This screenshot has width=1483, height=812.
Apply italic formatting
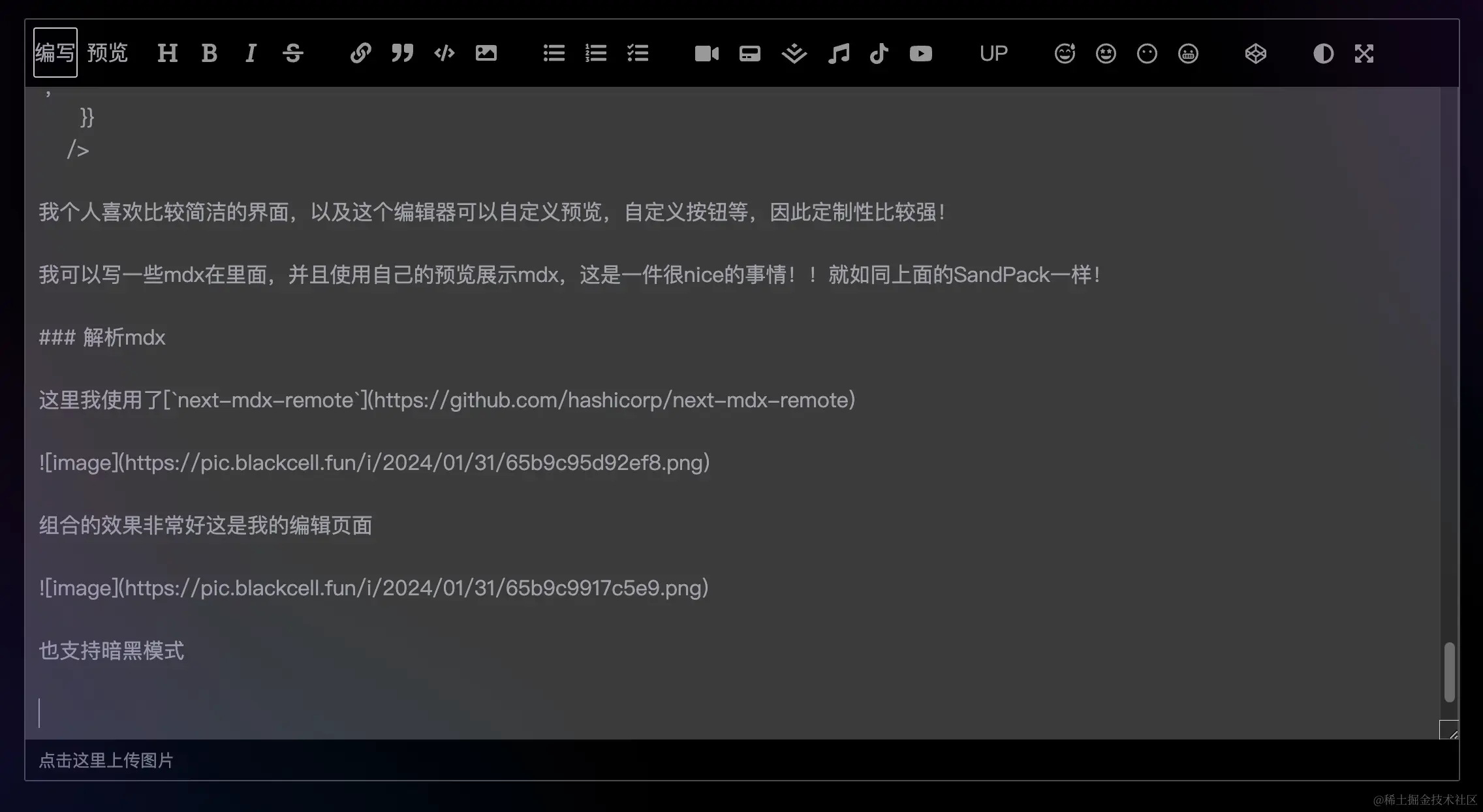coord(251,53)
